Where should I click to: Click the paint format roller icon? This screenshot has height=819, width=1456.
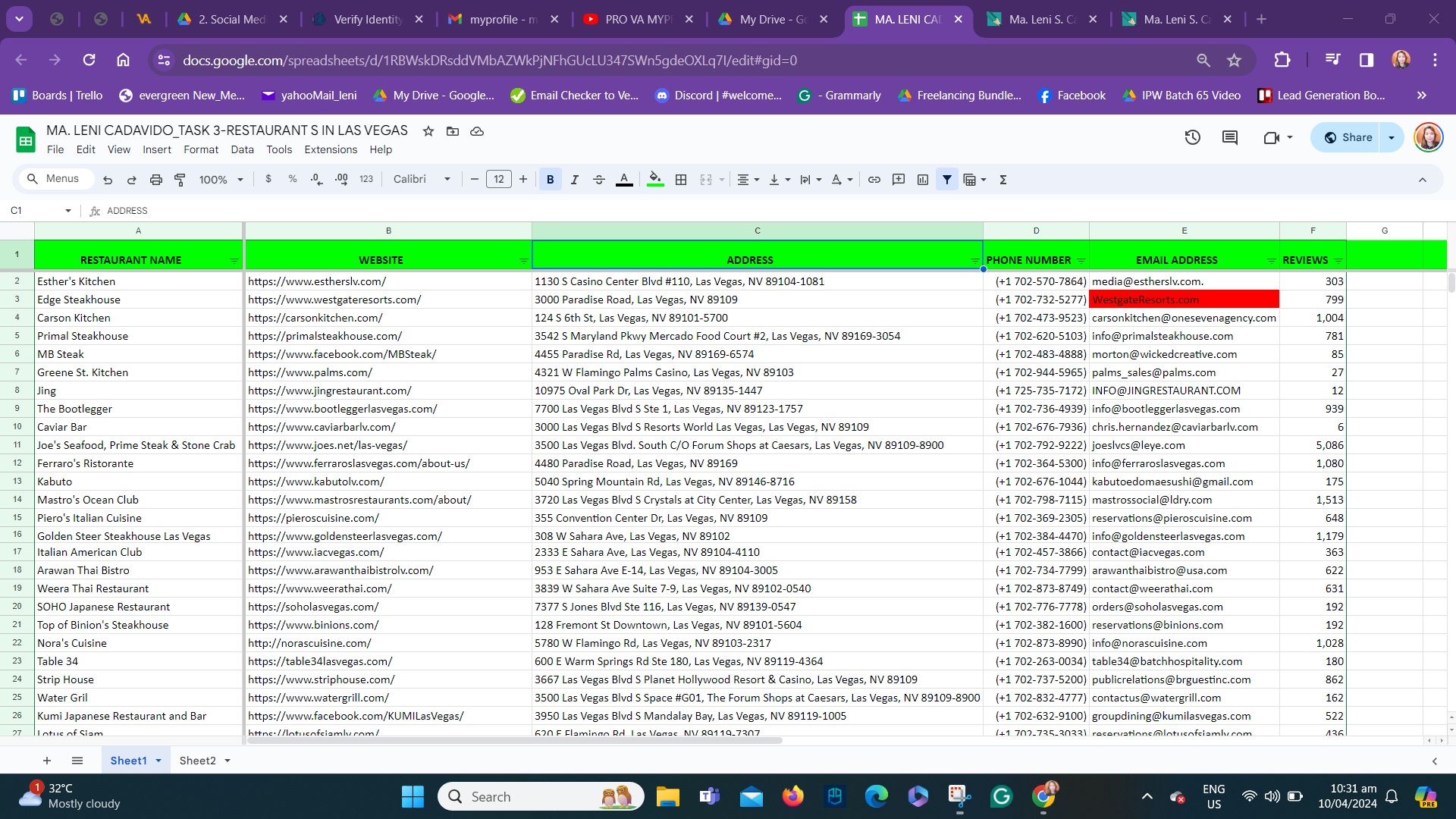click(x=180, y=180)
